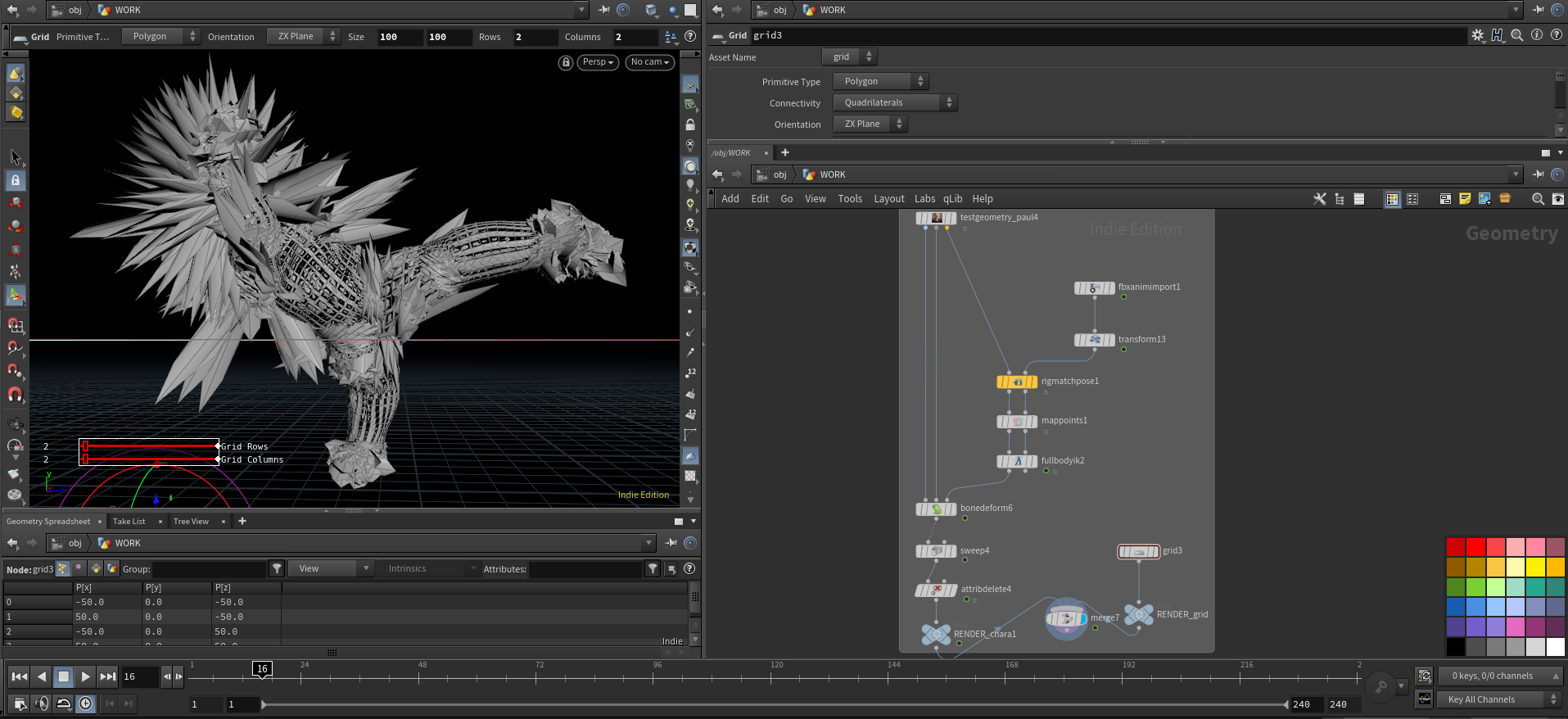Open the Intrinsics selector
The height and width of the screenshot is (719, 1568).
[428, 568]
